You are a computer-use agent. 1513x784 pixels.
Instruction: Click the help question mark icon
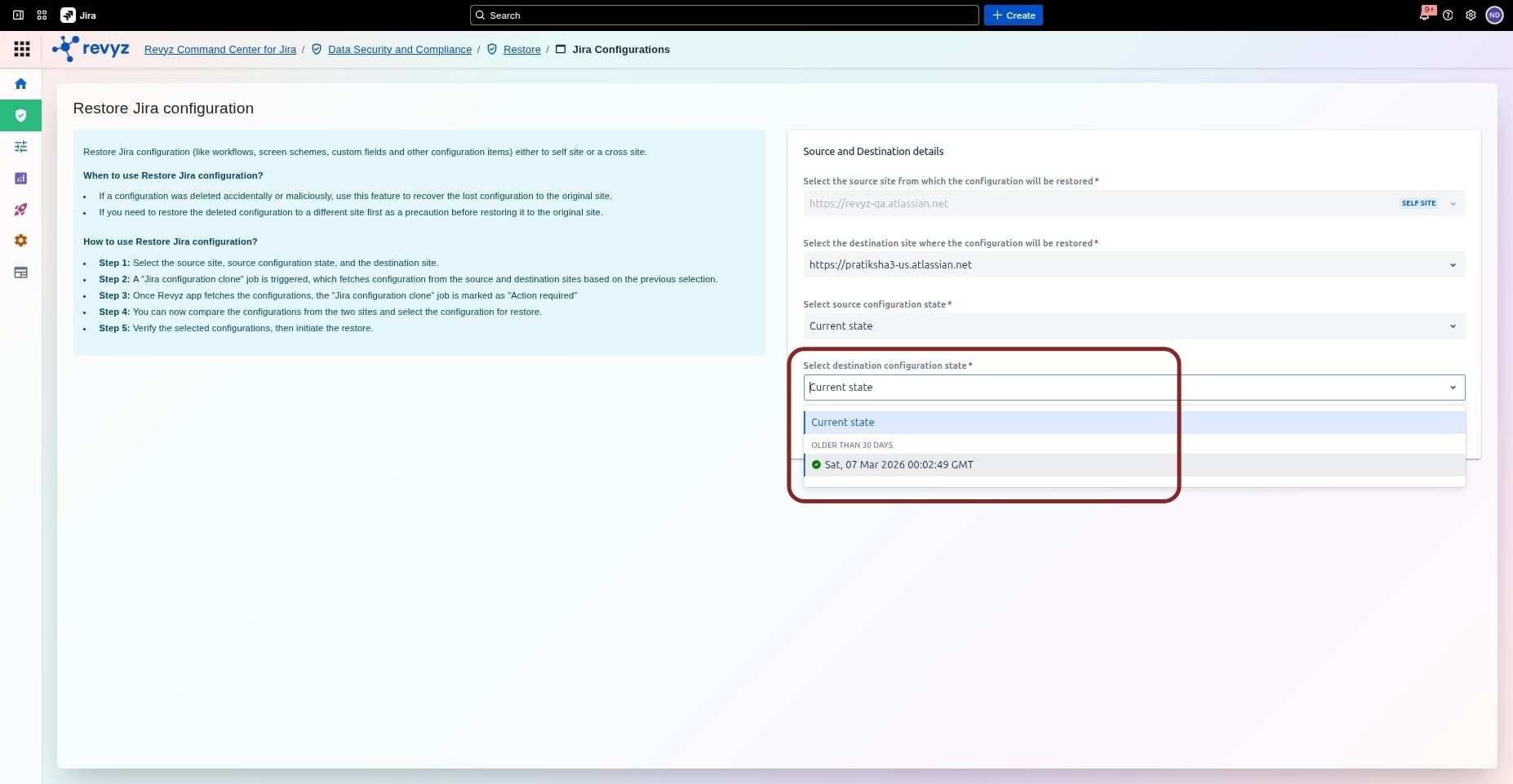pyautogui.click(x=1448, y=16)
